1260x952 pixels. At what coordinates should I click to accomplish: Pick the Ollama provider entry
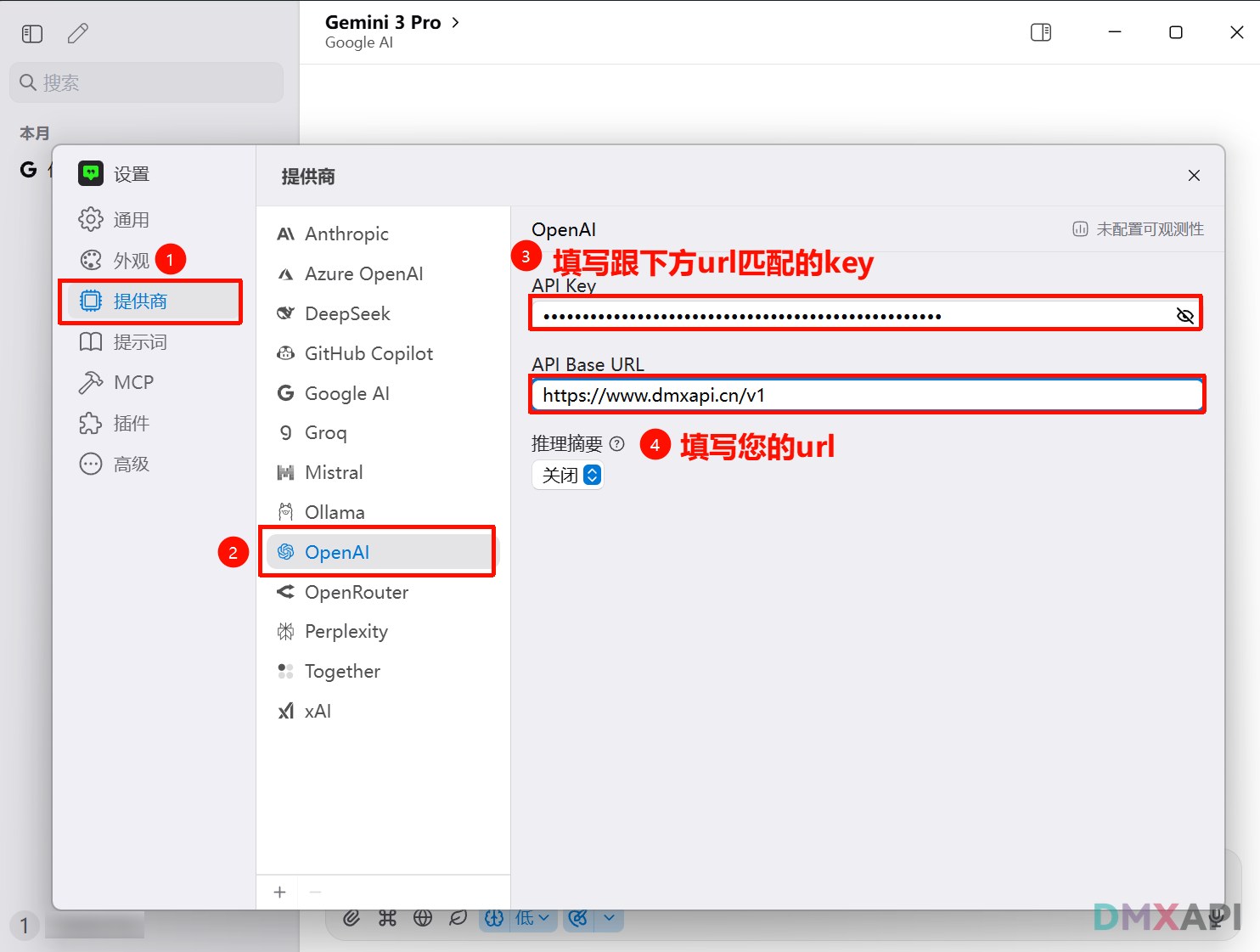click(334, 513)
